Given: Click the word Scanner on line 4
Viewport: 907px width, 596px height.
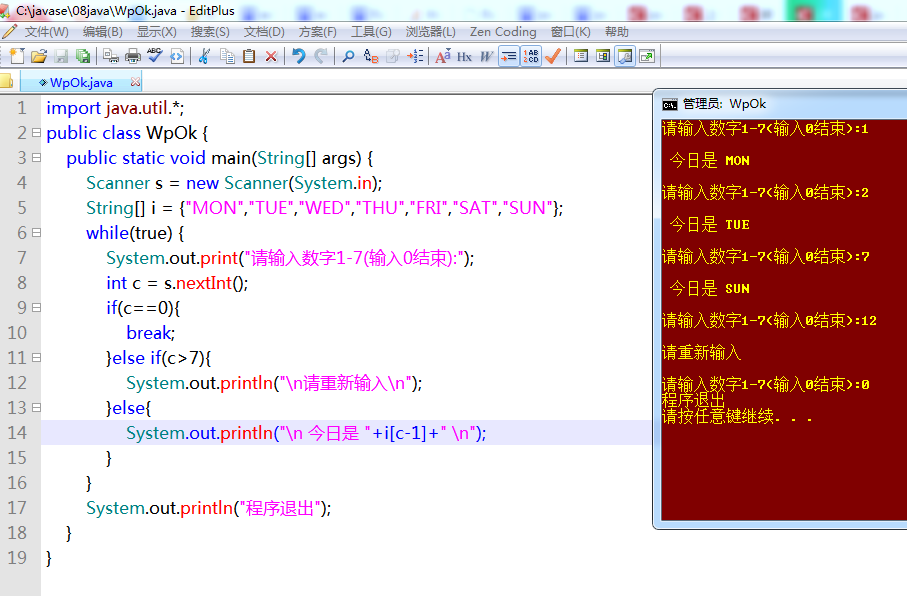Looking at the screenshot, I should click(118, 183).
